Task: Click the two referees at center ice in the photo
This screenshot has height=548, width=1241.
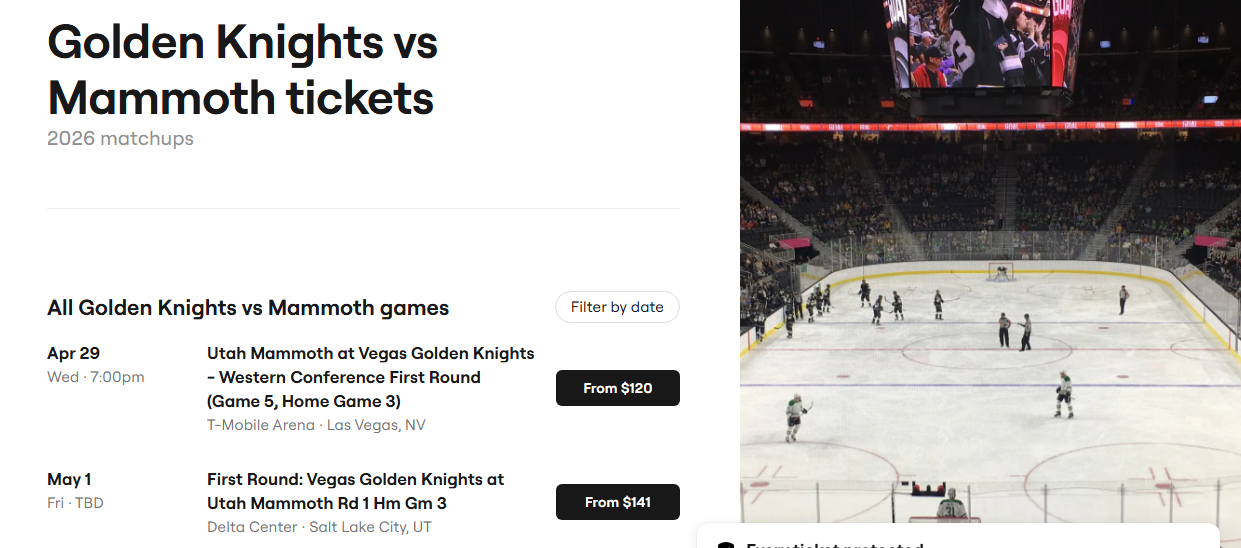Action: coord(1014,331)
